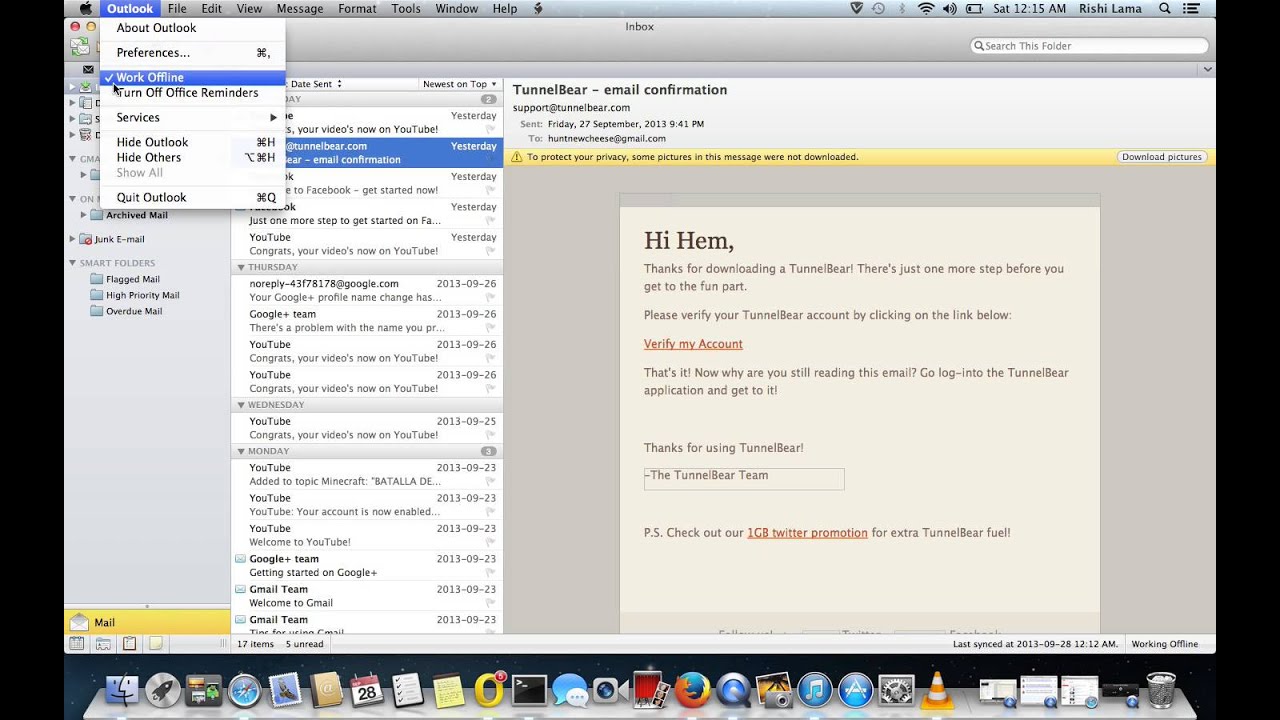The height and width of the screenshot is (720, 1280).
Task: Click the Wi-Fi status icon
Action: (x=926, y=9)
